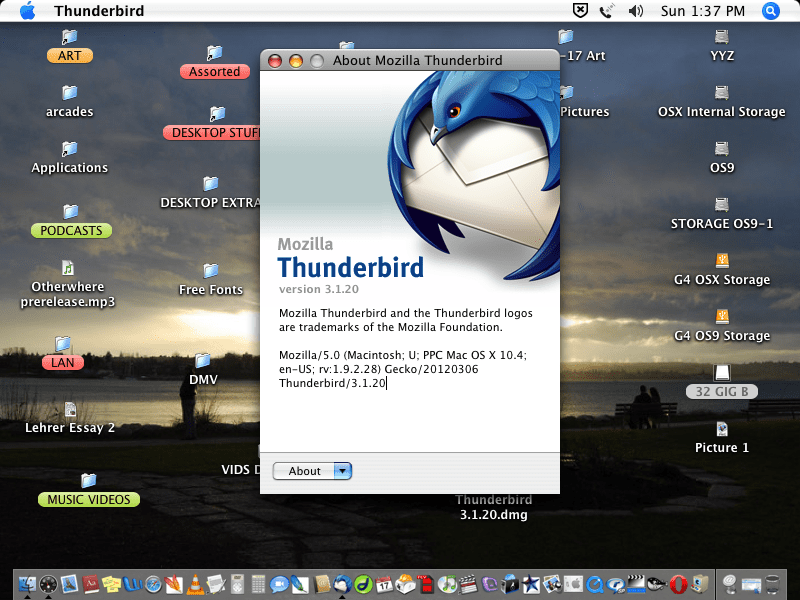Launch Dreamweaver from the Dock

point(363,585)
